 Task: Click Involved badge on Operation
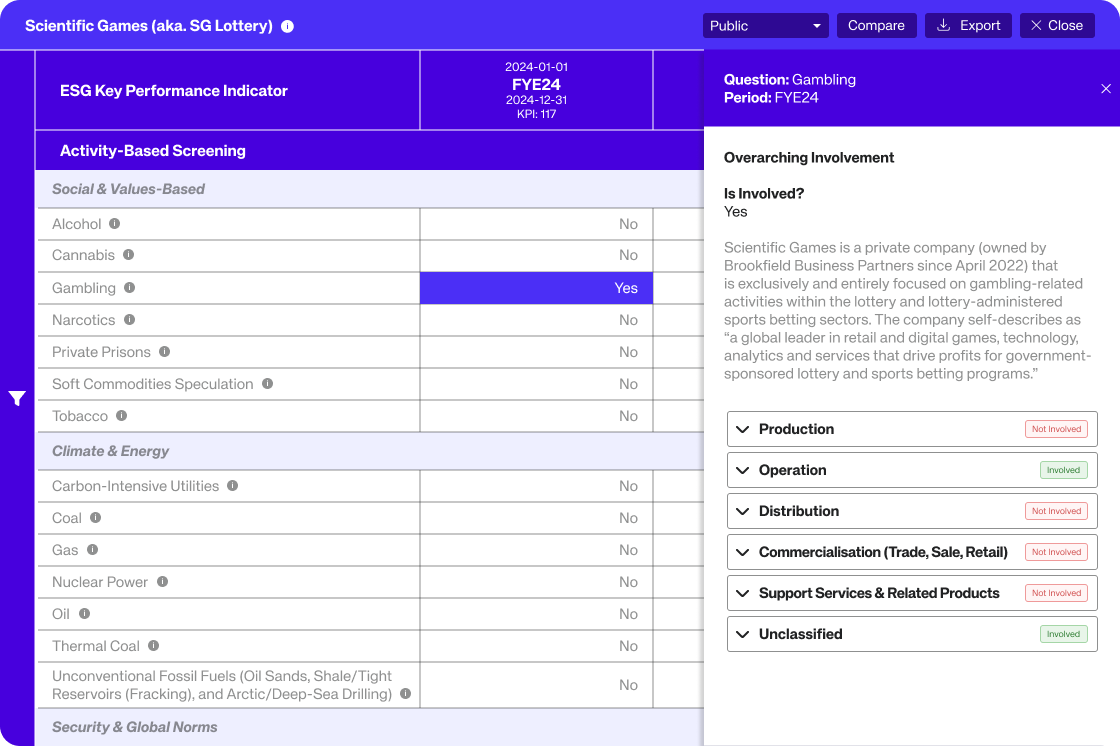(1064, 470)
